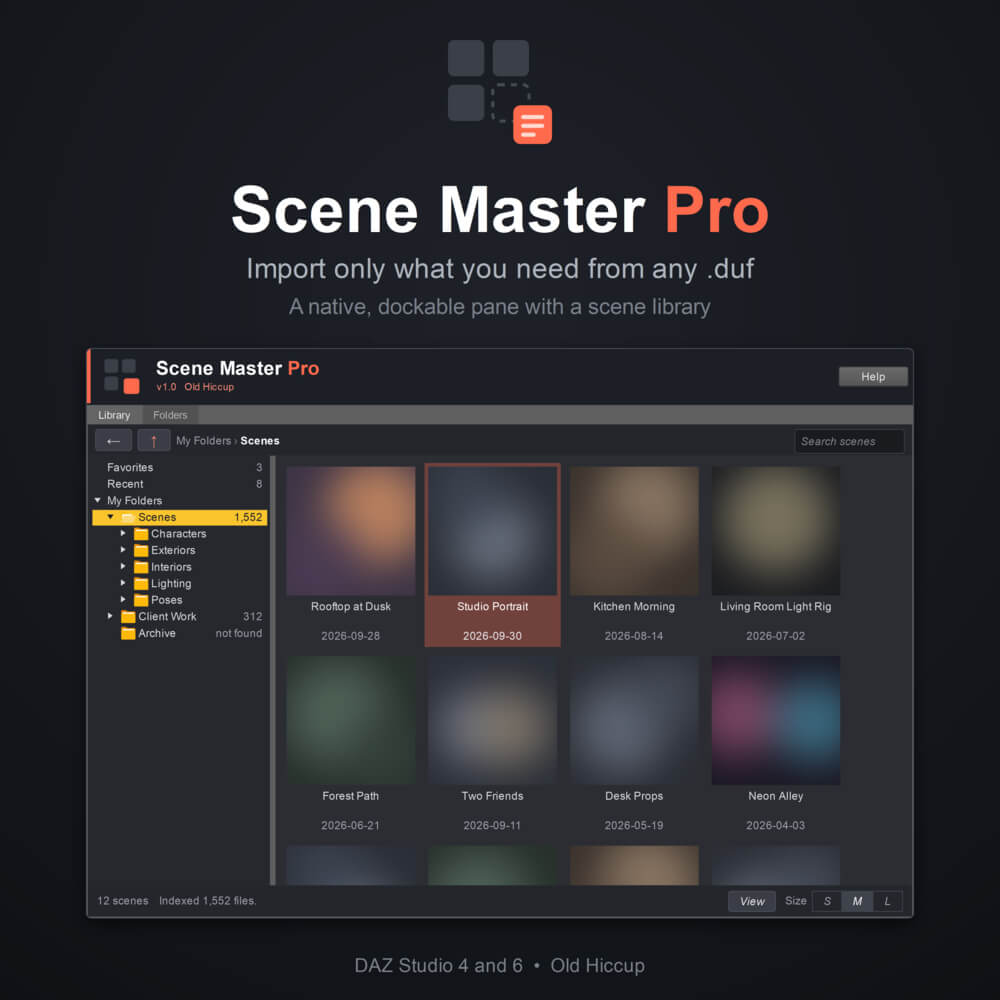
Task: Switch to the Folders tab
Action: [170, 415]
